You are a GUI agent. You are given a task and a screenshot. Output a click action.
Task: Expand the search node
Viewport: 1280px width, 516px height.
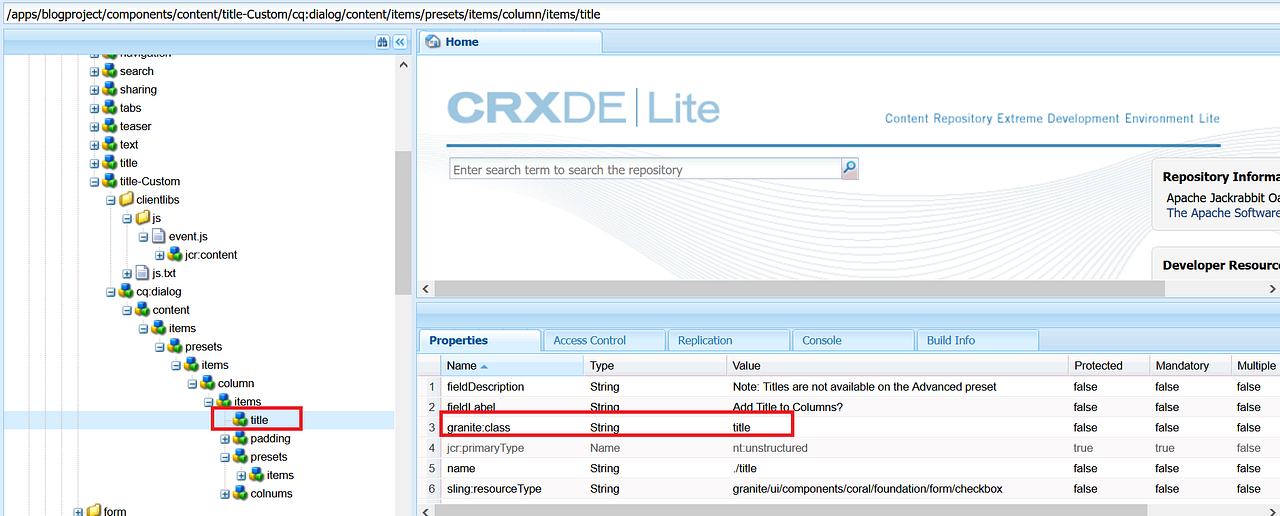pyautogui.click(x=94, y=71)
